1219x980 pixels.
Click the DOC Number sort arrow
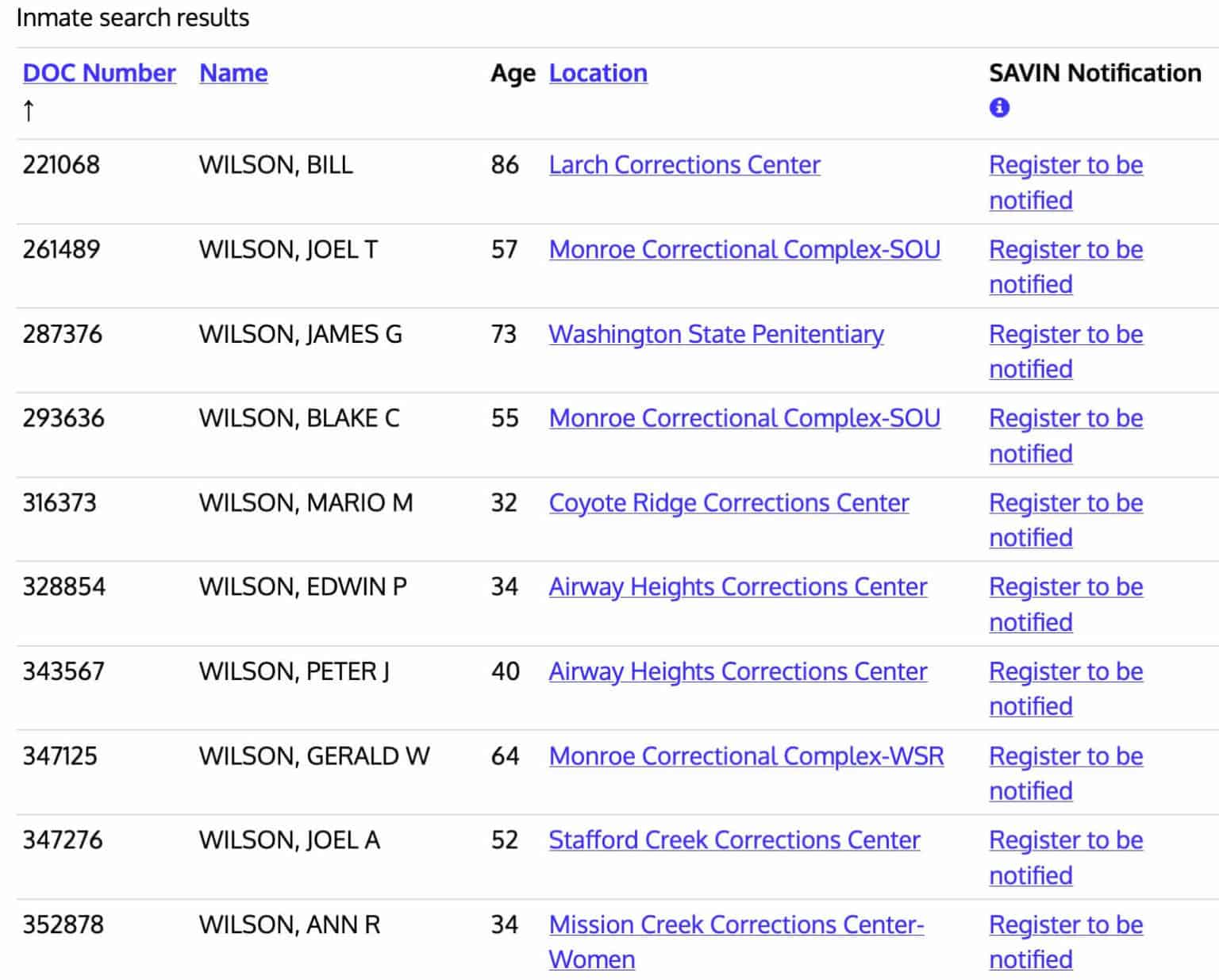click(x=29, y=110)
